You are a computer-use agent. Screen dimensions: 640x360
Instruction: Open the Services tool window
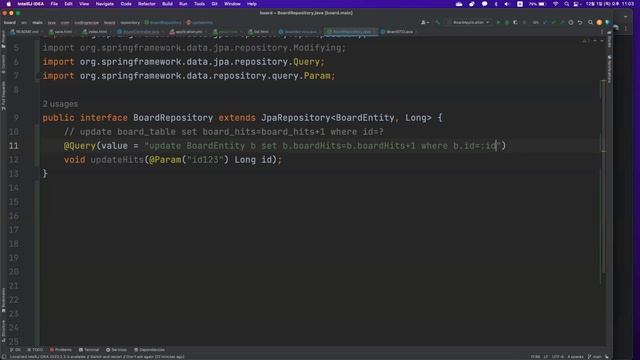point(116,350)
